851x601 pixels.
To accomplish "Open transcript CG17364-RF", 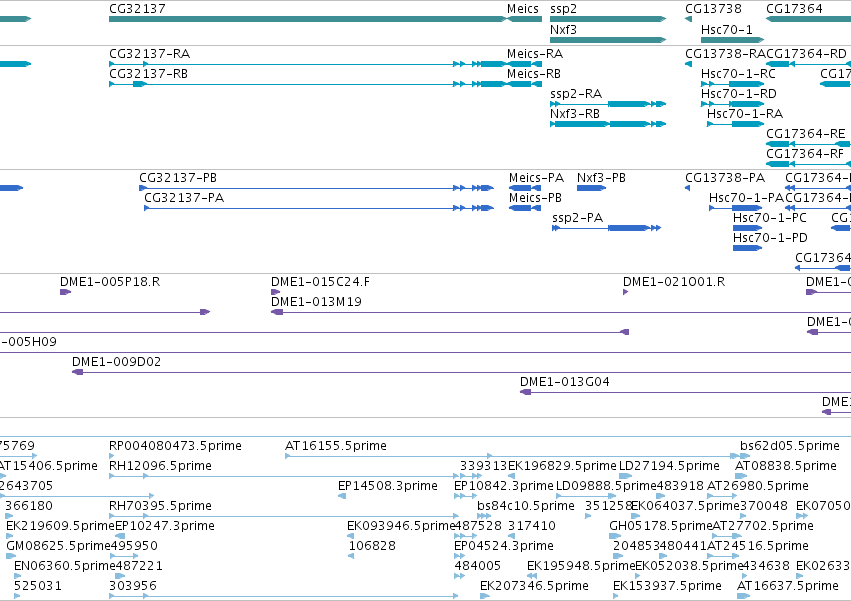I will coord(805,154).
